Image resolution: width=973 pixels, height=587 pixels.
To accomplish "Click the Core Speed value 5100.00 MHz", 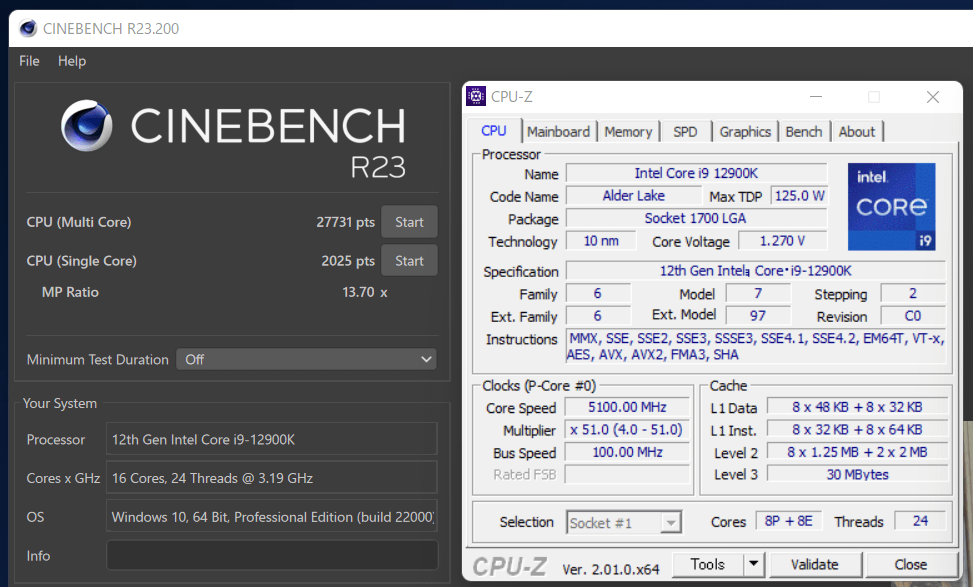I will click(x=627, y=407).
